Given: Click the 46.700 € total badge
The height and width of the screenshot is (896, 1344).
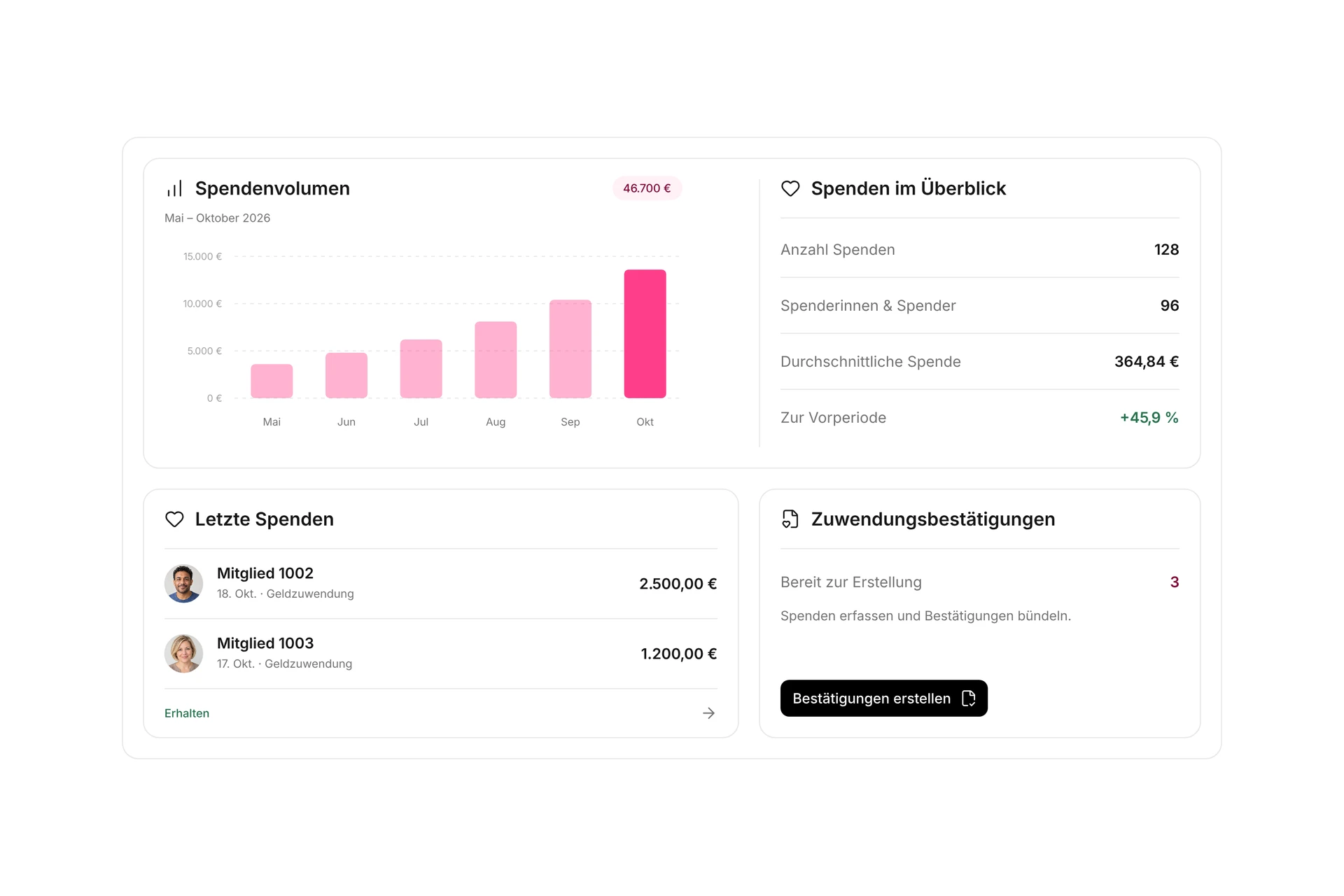Looking at the screenshot, I should coord(647,188).
